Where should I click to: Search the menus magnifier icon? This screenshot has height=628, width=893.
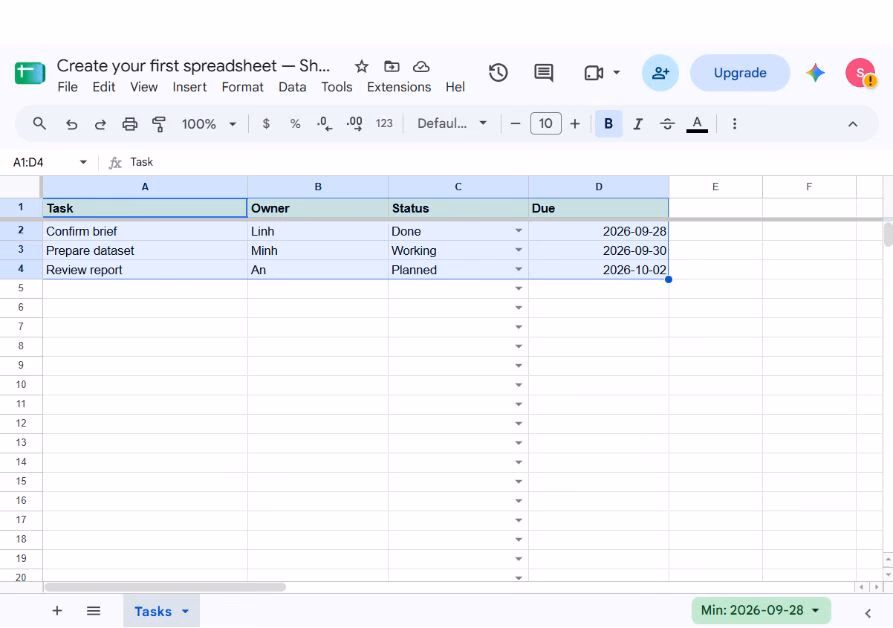pyautogui.click(x=39, y=124)
